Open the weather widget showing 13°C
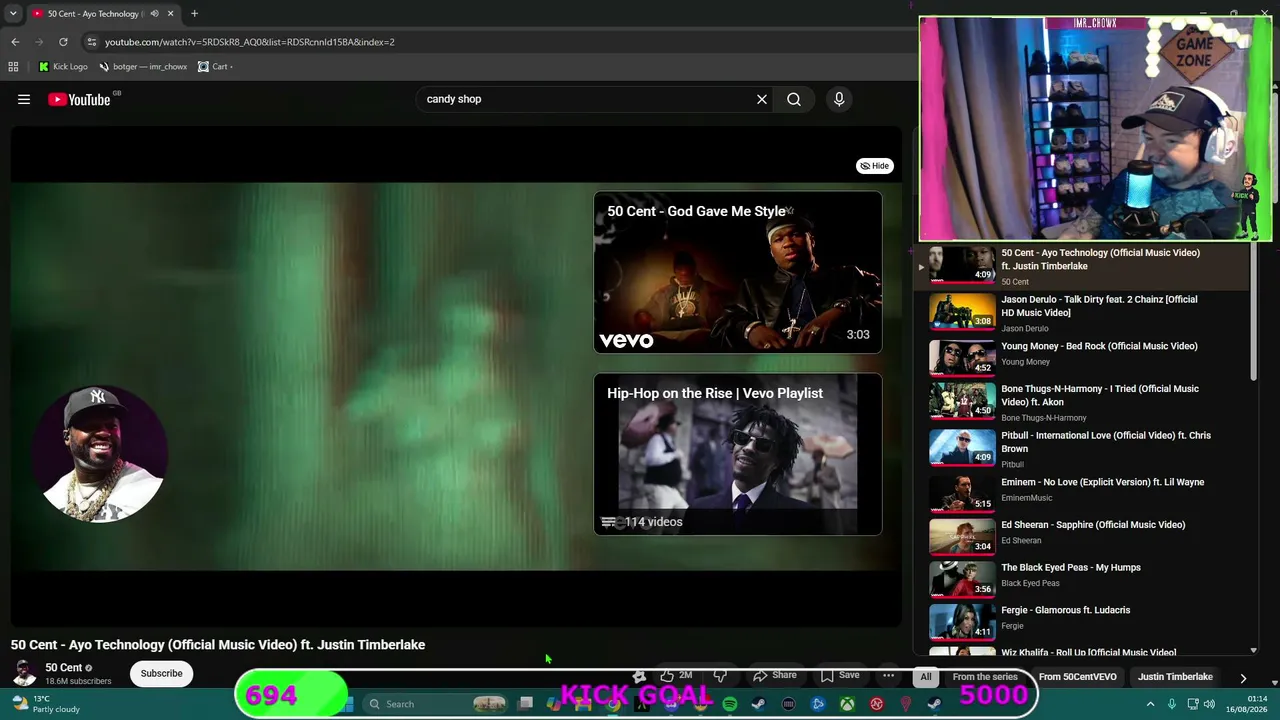Viewport: 1280px width, 720px height. point(45,704)
